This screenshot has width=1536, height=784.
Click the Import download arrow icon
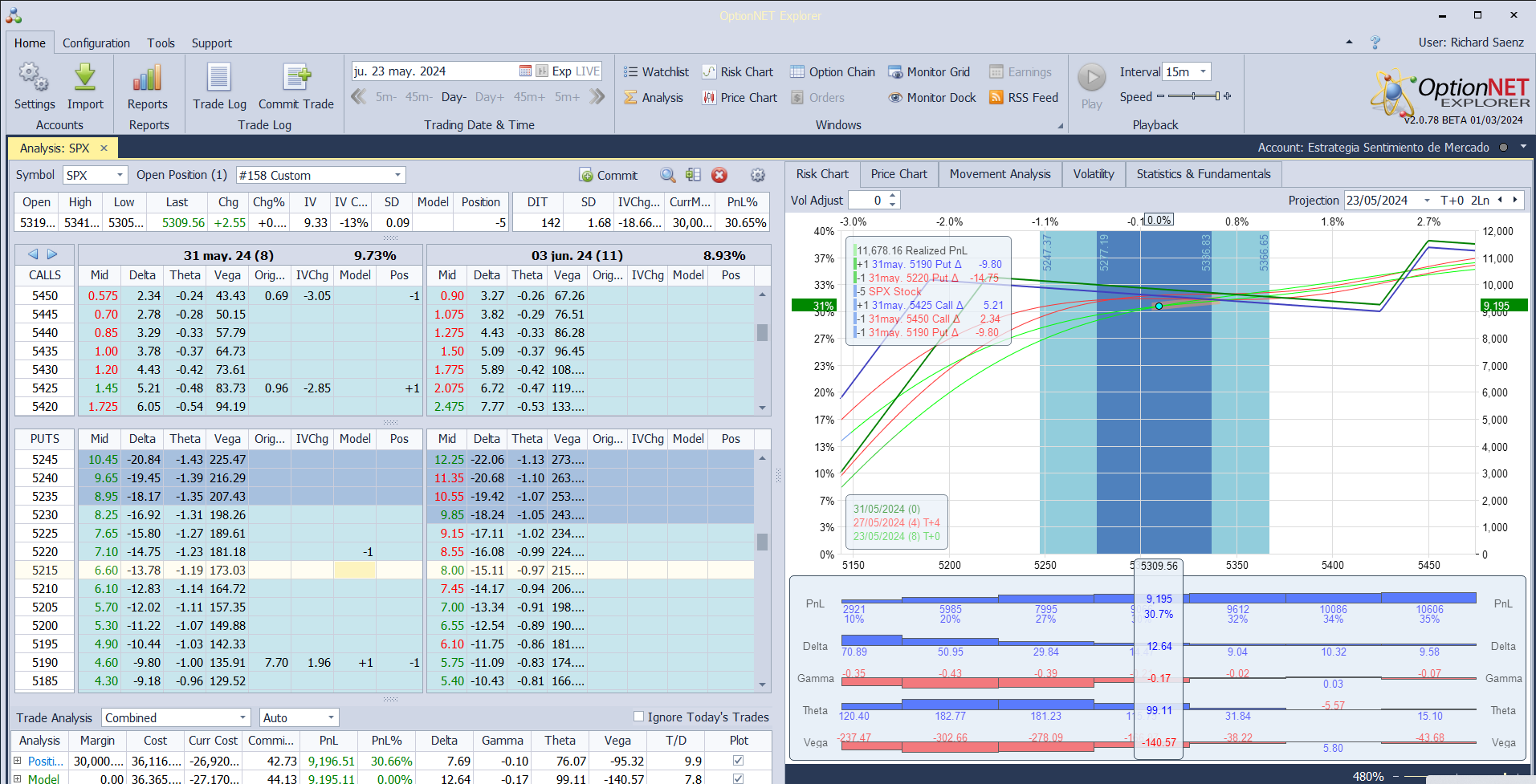pos(85,77)
